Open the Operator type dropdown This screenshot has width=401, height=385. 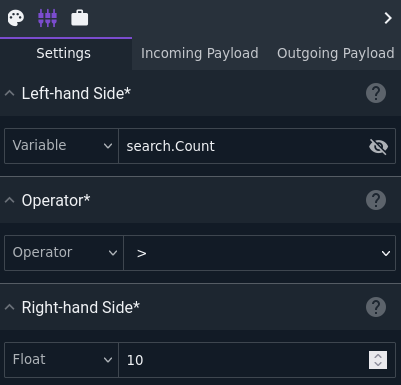pos(64,253)
